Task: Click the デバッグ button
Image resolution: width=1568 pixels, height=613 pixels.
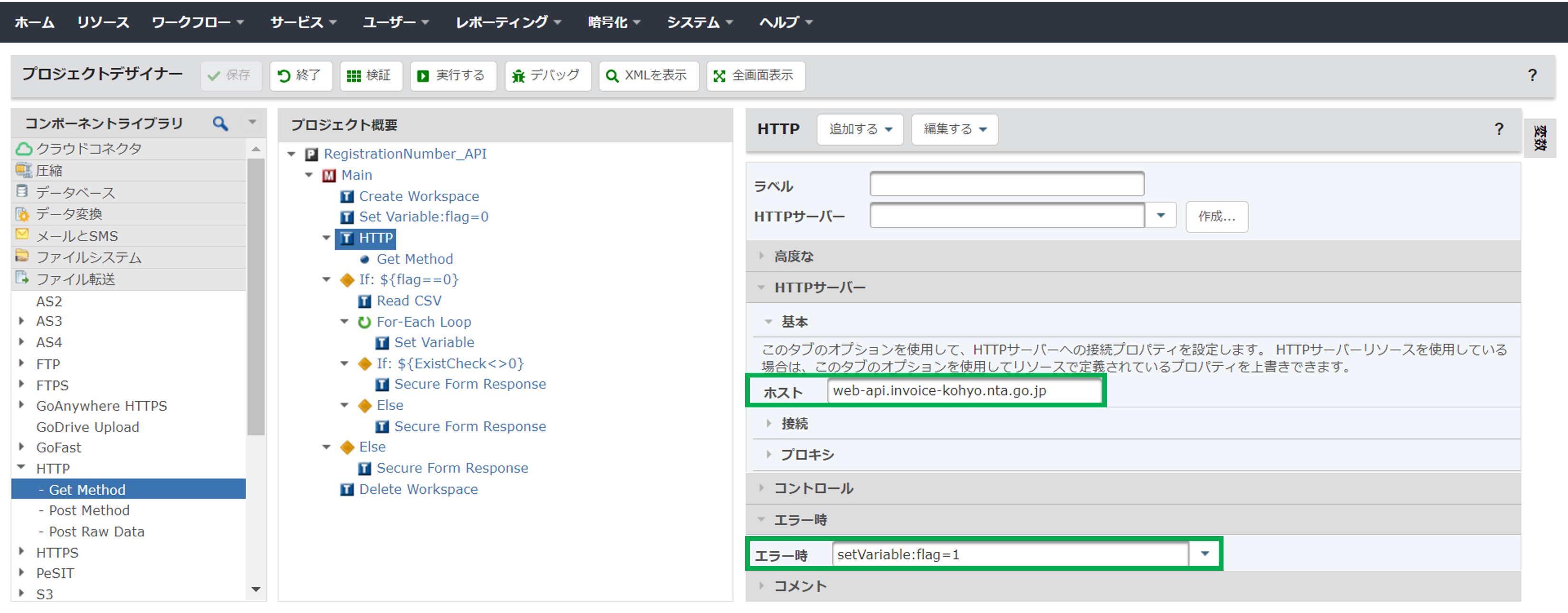Action: click(x=547, y=76)
